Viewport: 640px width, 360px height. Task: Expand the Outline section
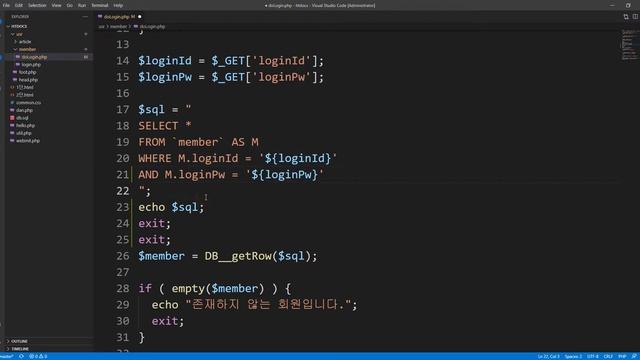19,341
